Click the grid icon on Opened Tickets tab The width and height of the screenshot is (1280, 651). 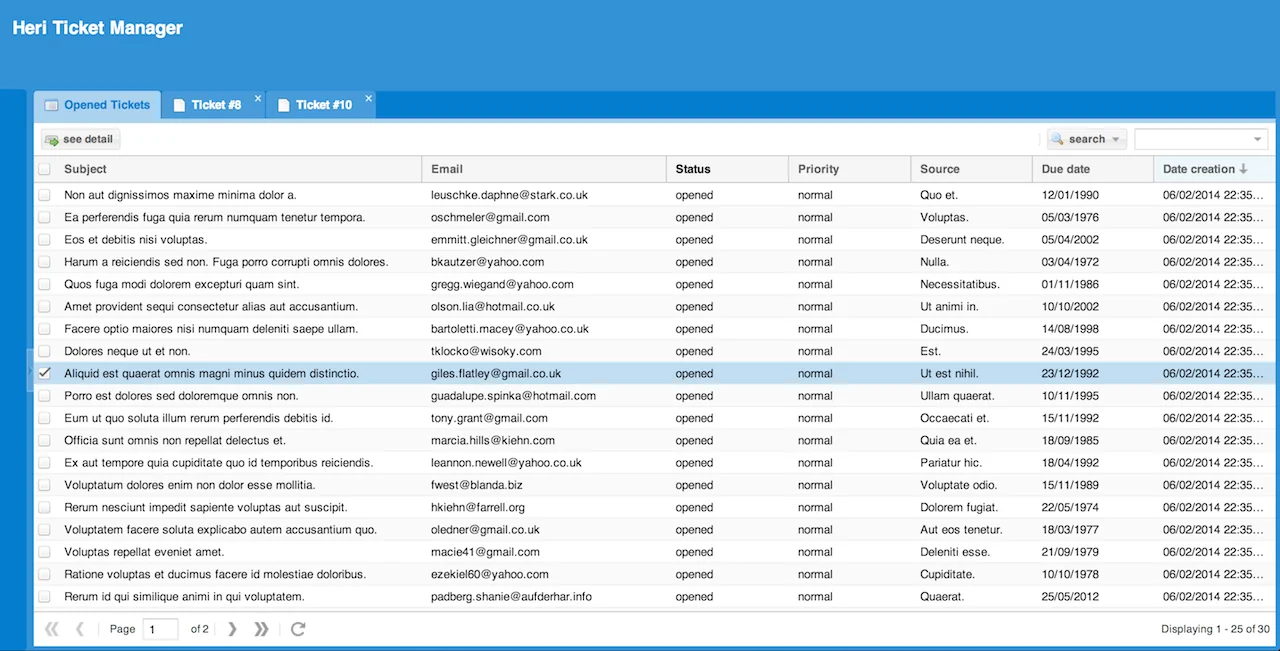(50, 104)
